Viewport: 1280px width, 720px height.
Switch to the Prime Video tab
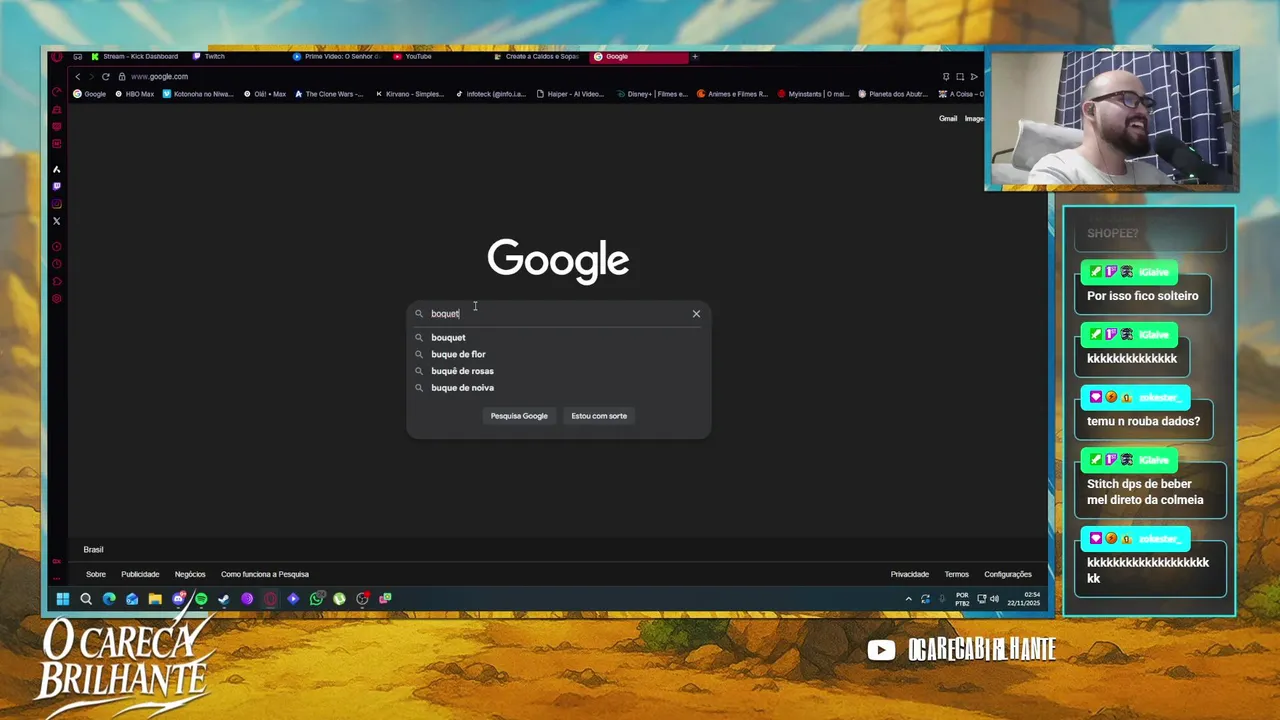pyautogui.click(x=337, y=57)
